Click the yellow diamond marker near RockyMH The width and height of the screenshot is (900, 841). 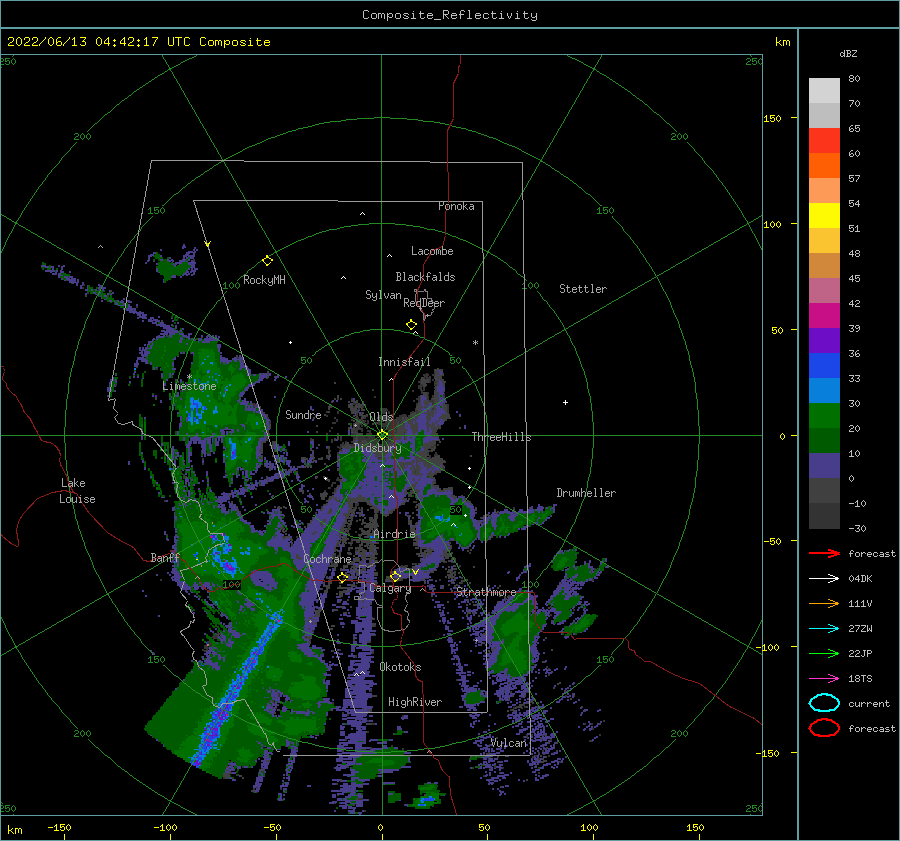tap(267, 261)
